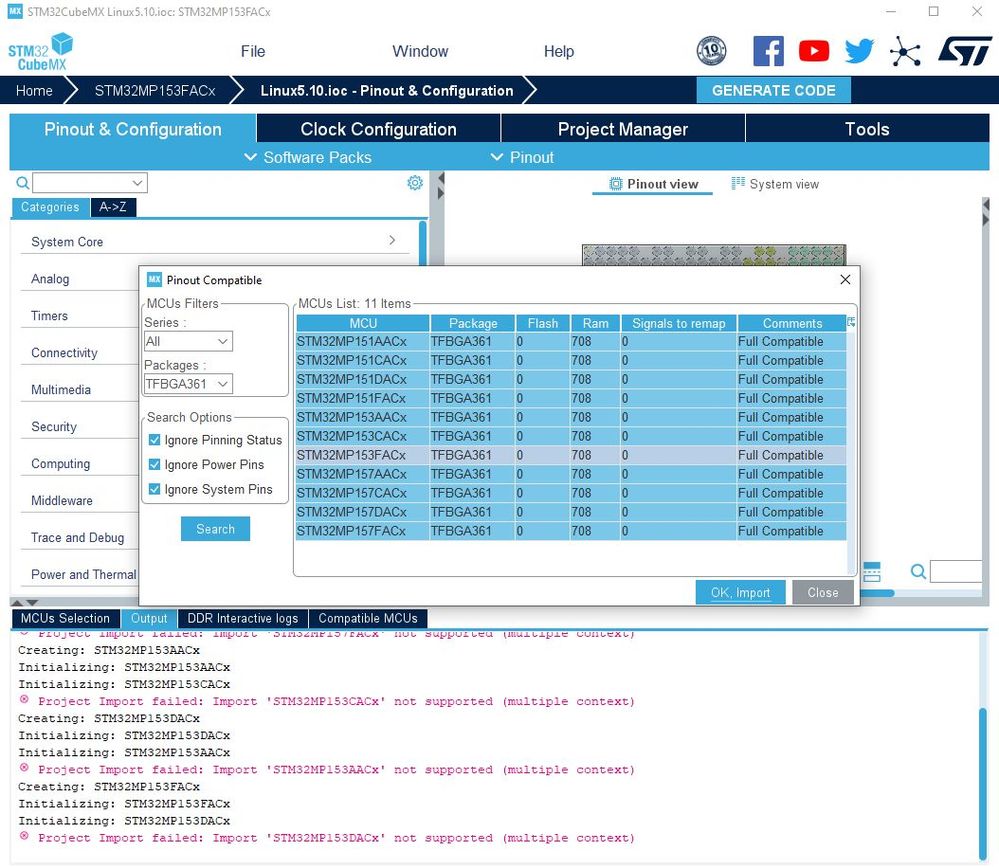The height and width of the screenshot is (867, 999).
Task: Click error icon beside STM32MP153DACx import failure
Action: pos(24,836)
